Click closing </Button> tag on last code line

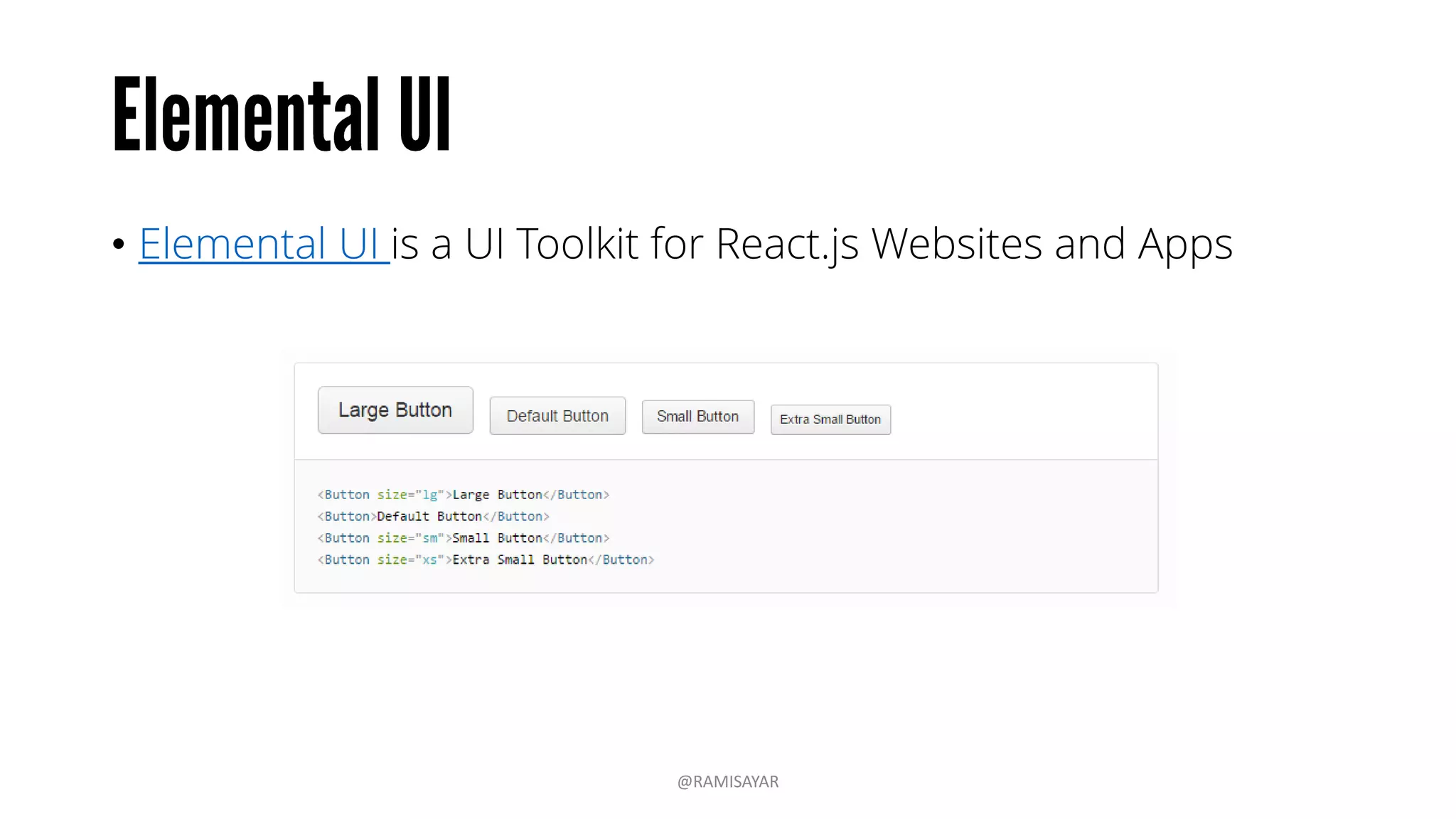(621, 560)
